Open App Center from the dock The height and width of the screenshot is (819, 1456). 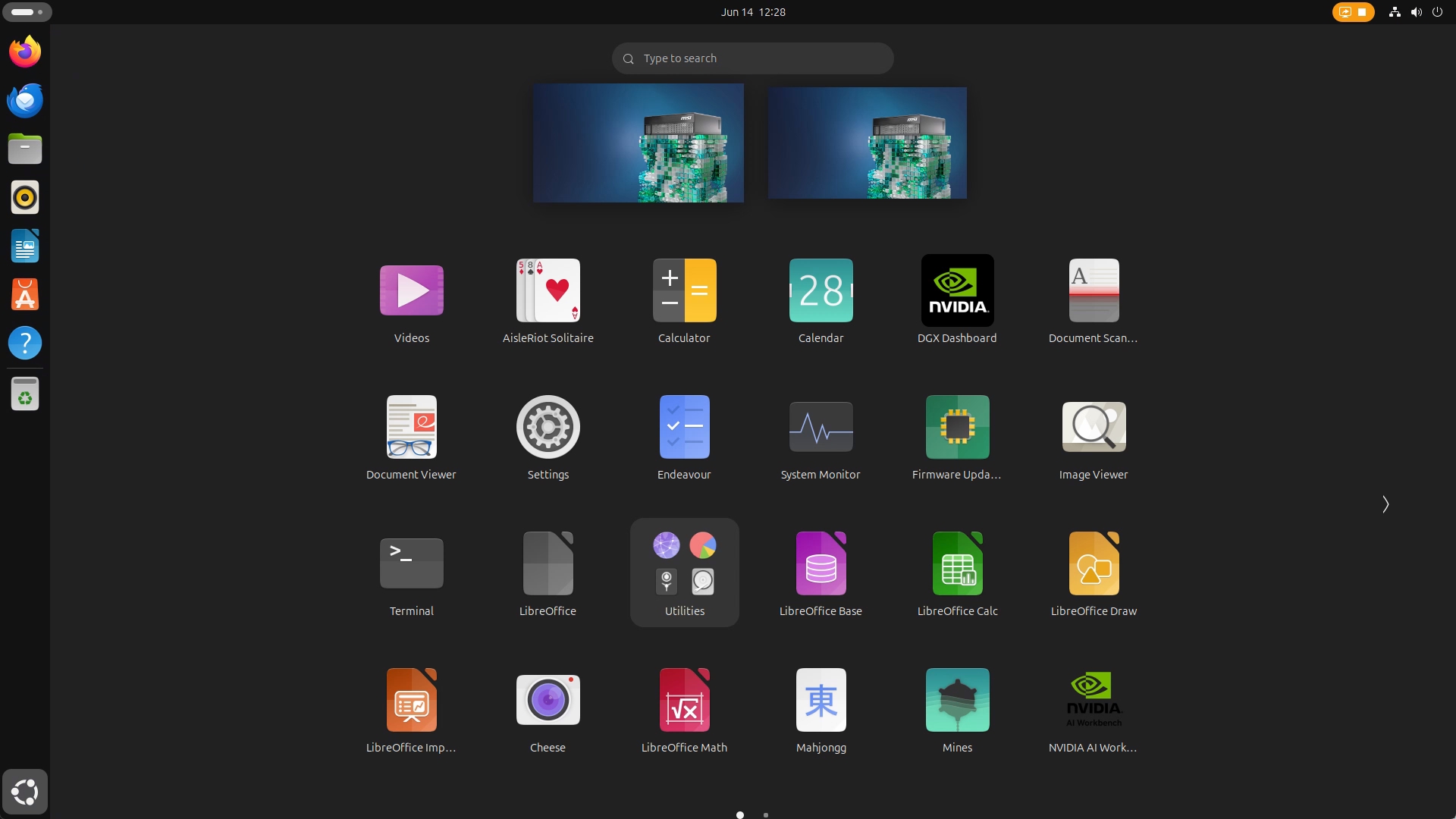25,294
